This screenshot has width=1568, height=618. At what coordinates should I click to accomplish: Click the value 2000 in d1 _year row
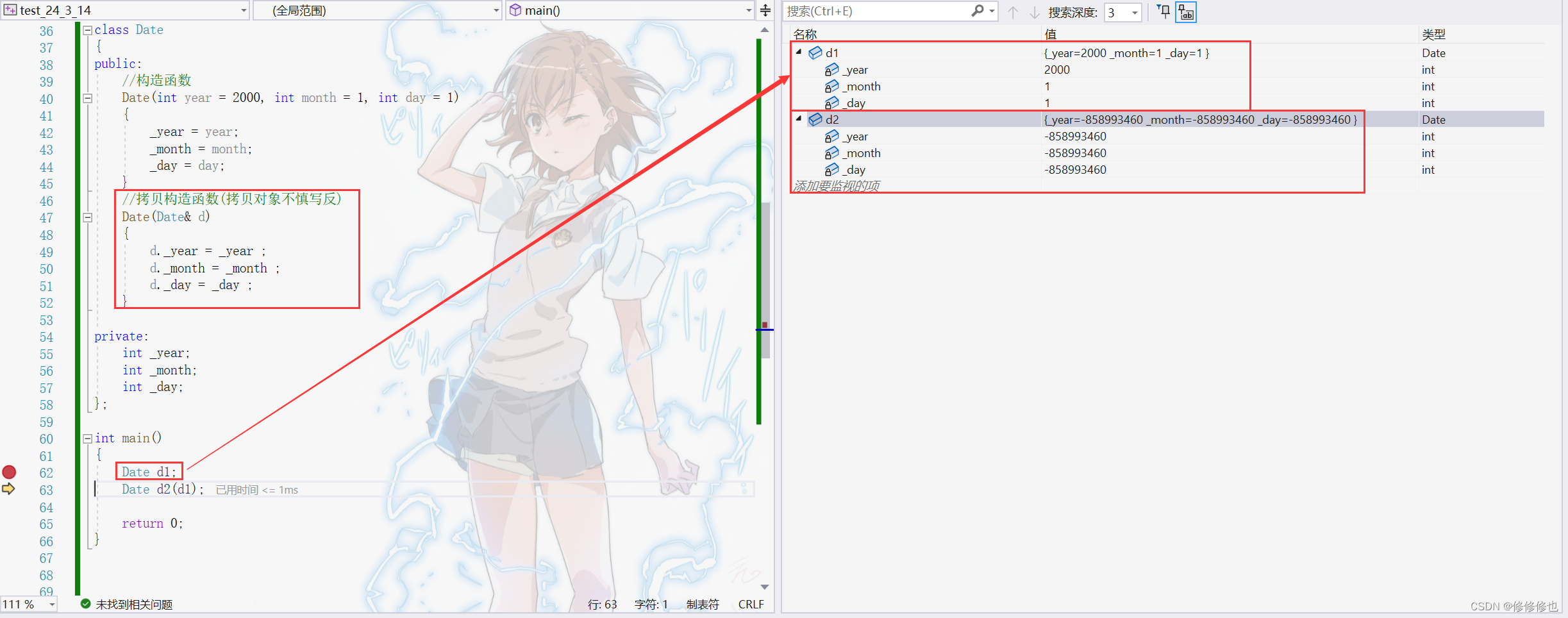(1057, 70)
